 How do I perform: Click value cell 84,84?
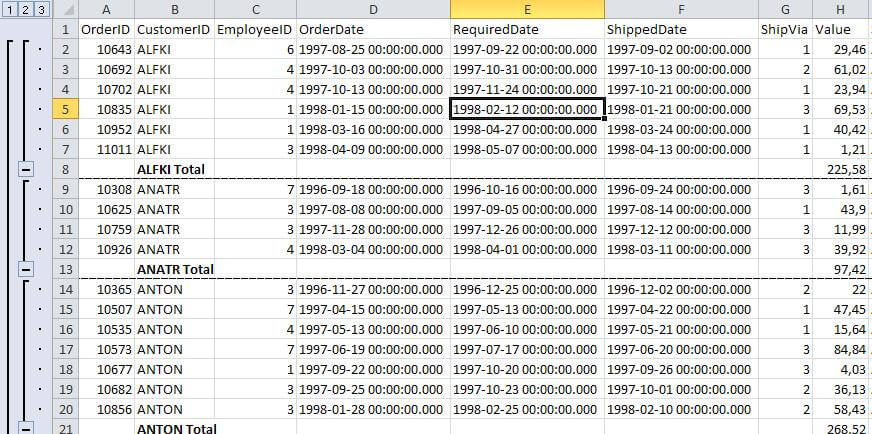pyautogui.click(x=841, y=350)
